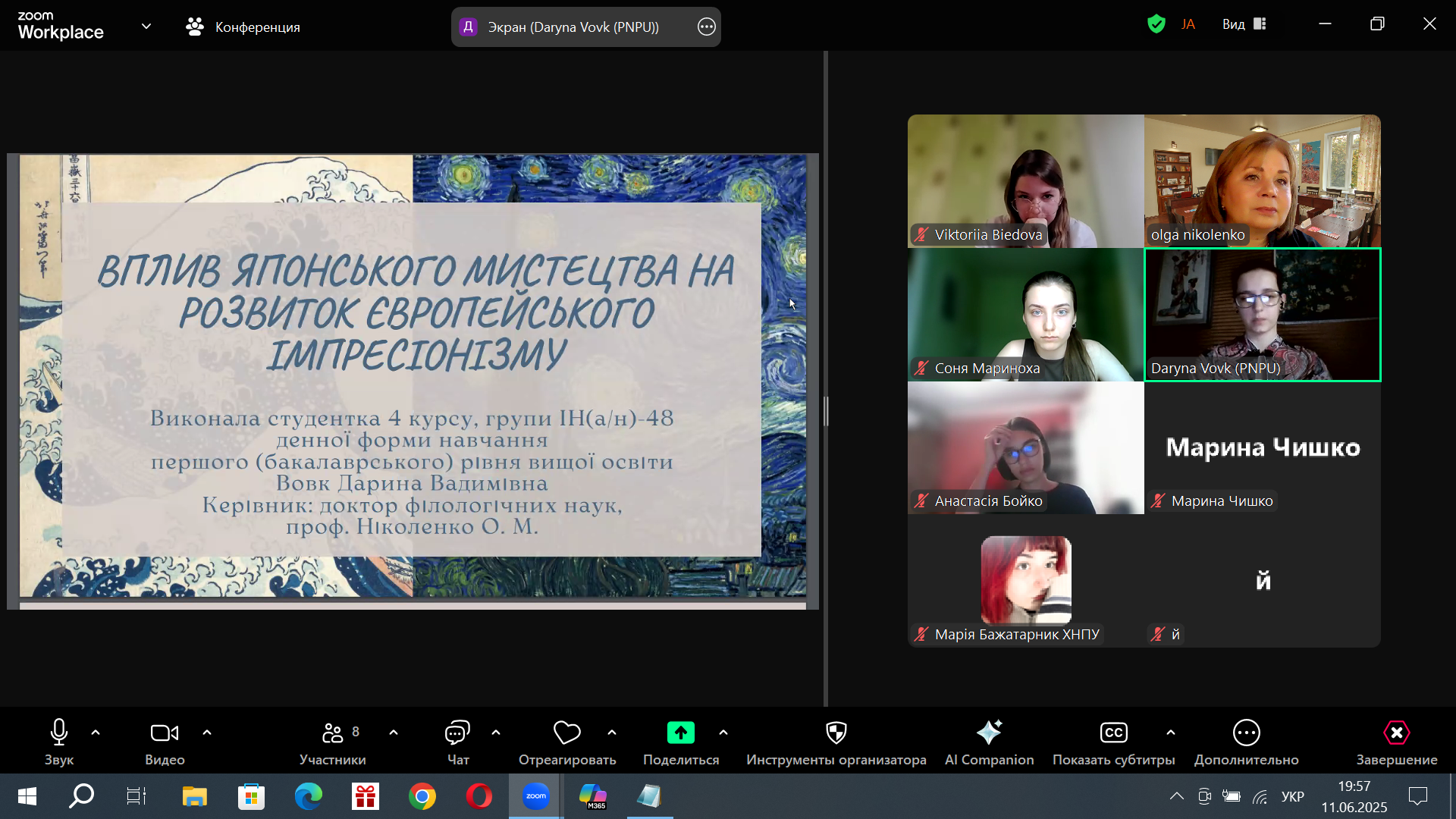The image size is (1456, 819).
Task: Select Daryna Vovk (PNPU) video tile
Action: (1262, 315)
